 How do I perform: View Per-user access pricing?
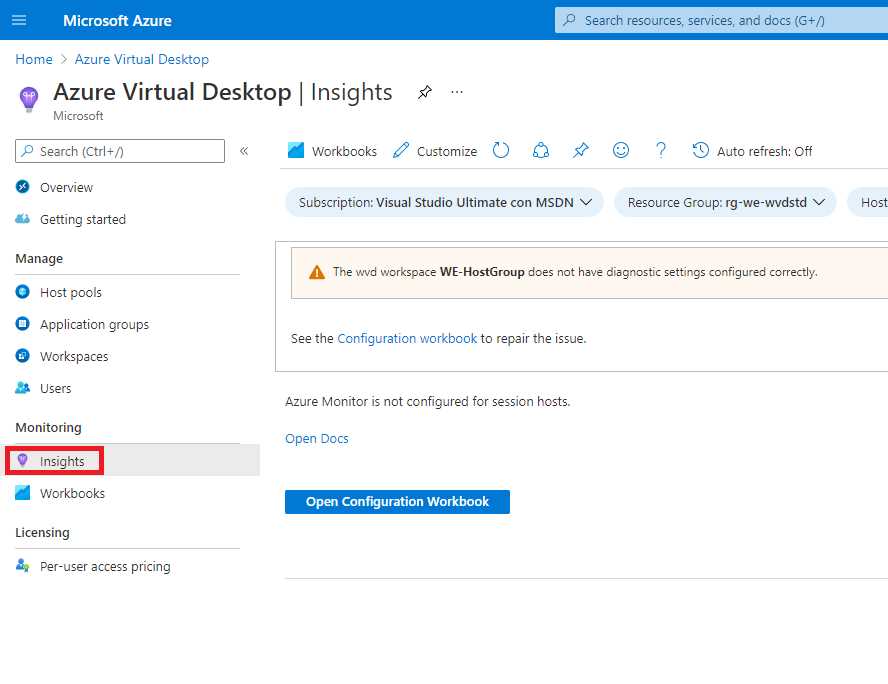104,565
